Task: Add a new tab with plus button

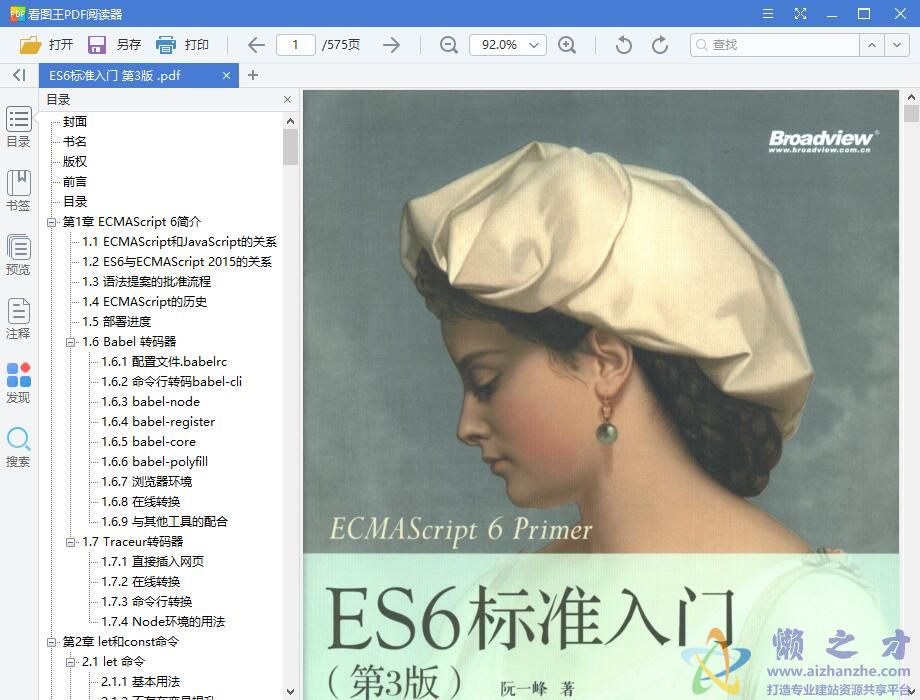Action: 253,75
